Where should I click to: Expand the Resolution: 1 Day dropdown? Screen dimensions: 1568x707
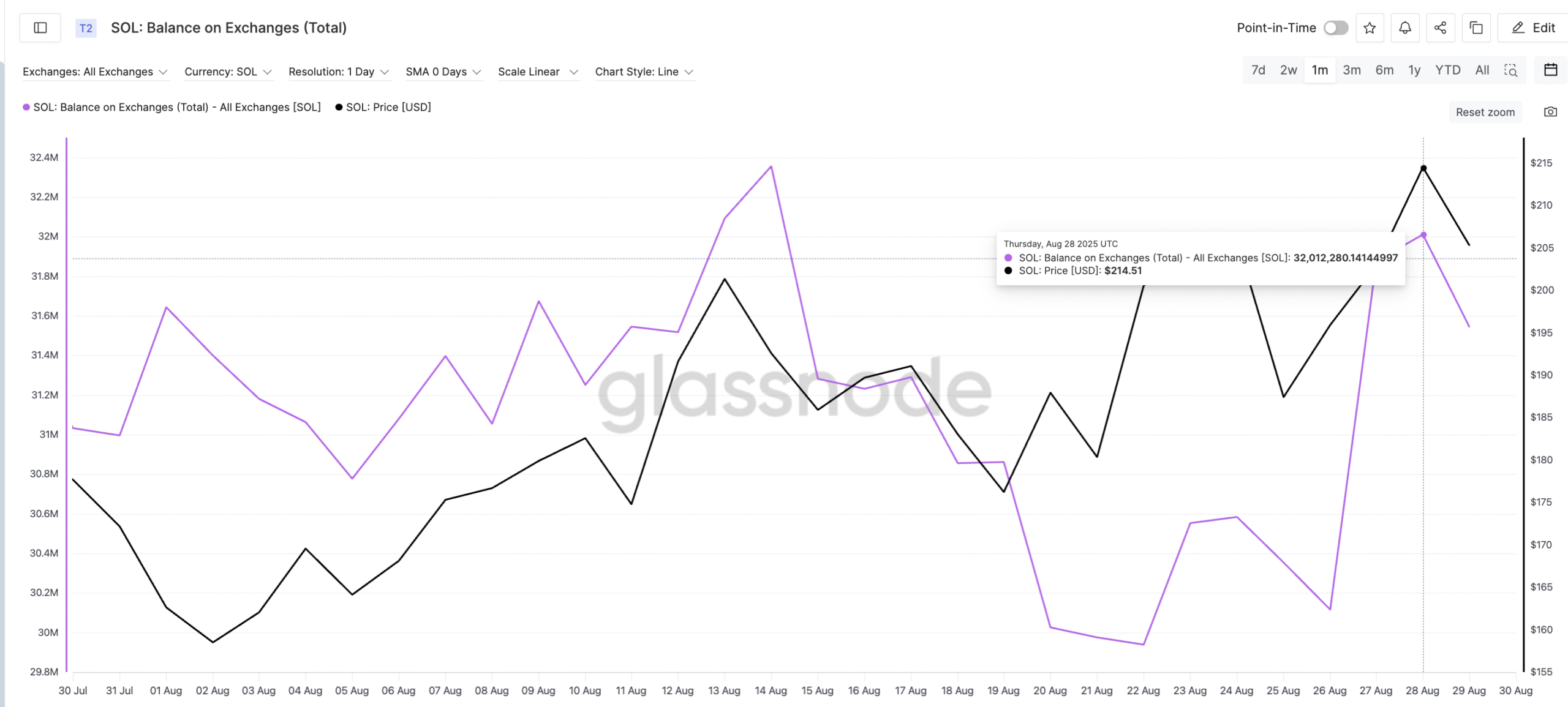(x=338, y=72)
